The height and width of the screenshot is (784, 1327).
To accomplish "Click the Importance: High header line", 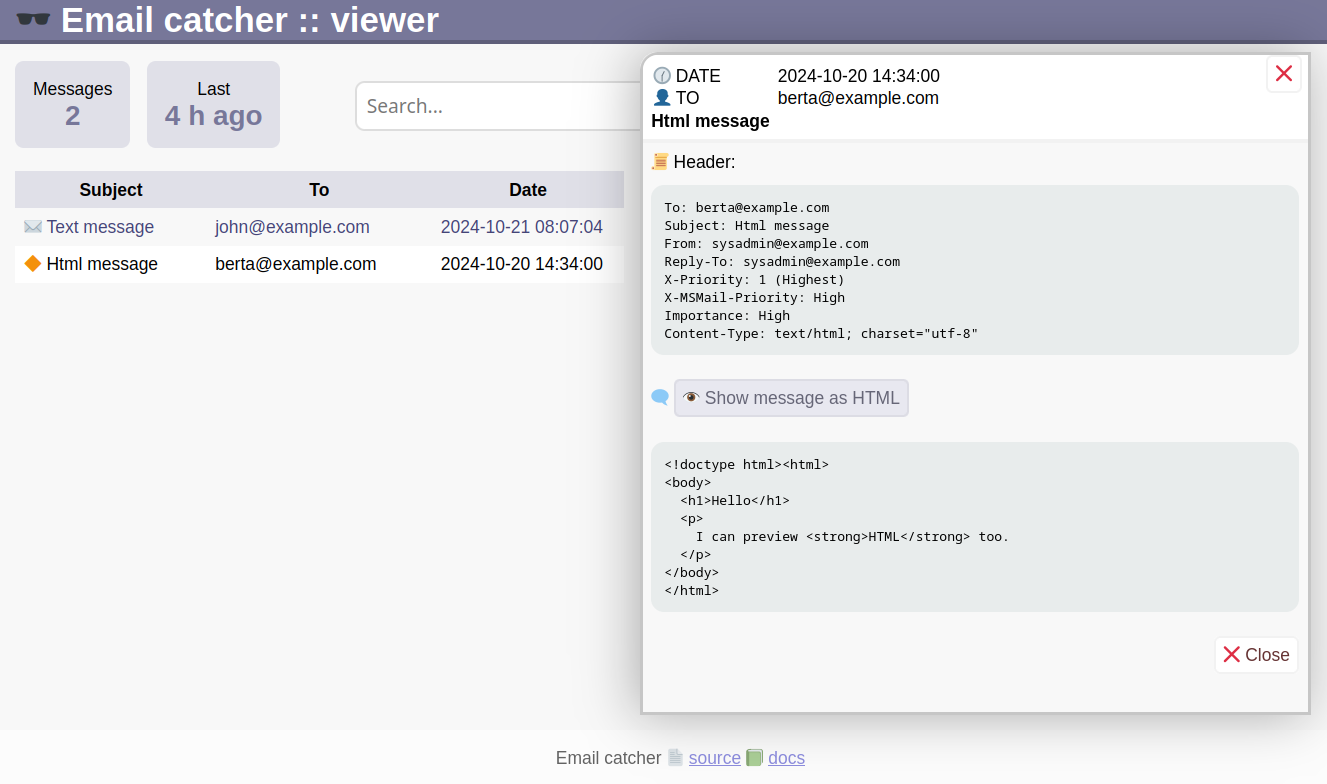I will click(x=727, y=315).
